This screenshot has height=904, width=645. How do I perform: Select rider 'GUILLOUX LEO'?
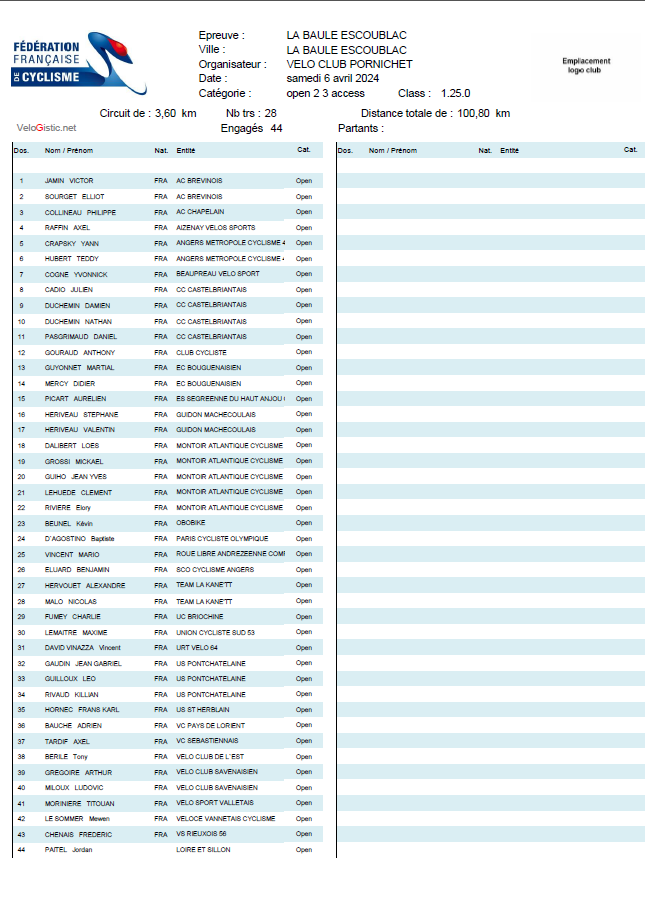coord(70,679)
